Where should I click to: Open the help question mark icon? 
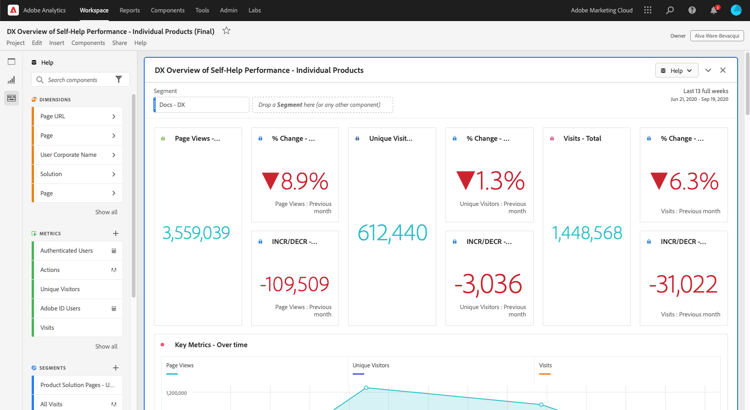[x=692, y=10]
